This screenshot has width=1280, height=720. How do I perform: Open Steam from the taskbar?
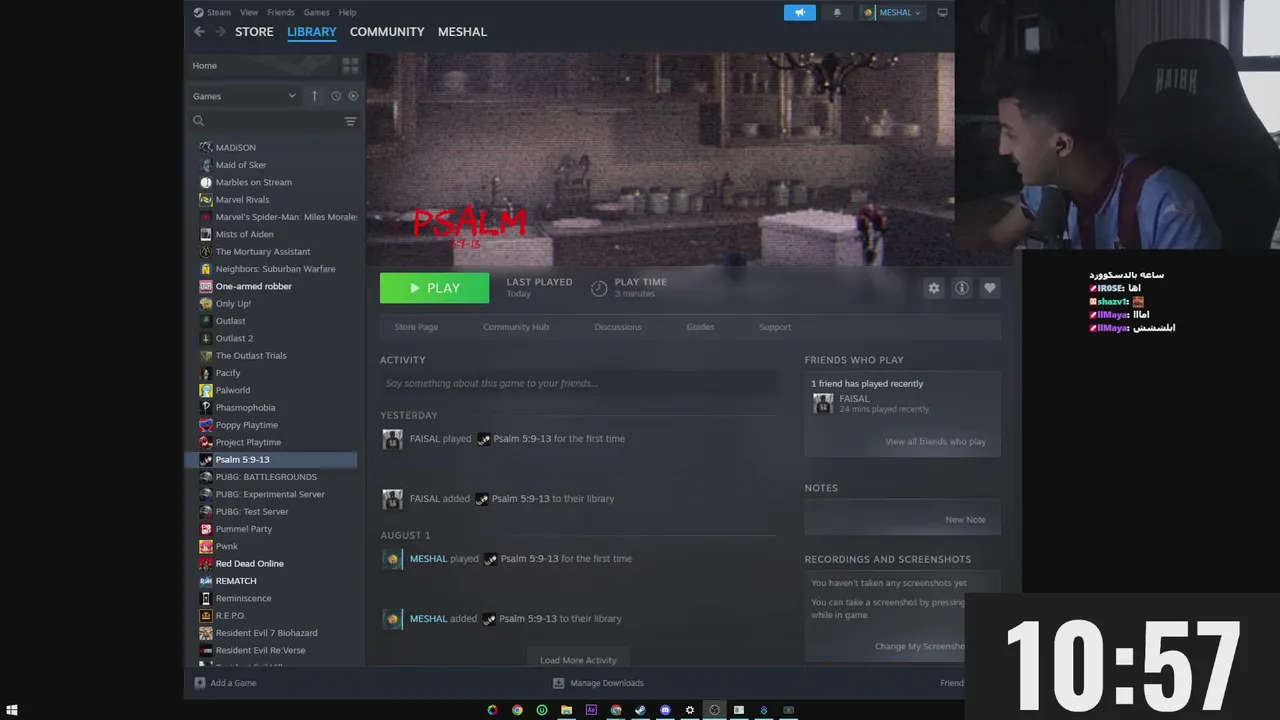pyautogui.click(x=640, y=710)
